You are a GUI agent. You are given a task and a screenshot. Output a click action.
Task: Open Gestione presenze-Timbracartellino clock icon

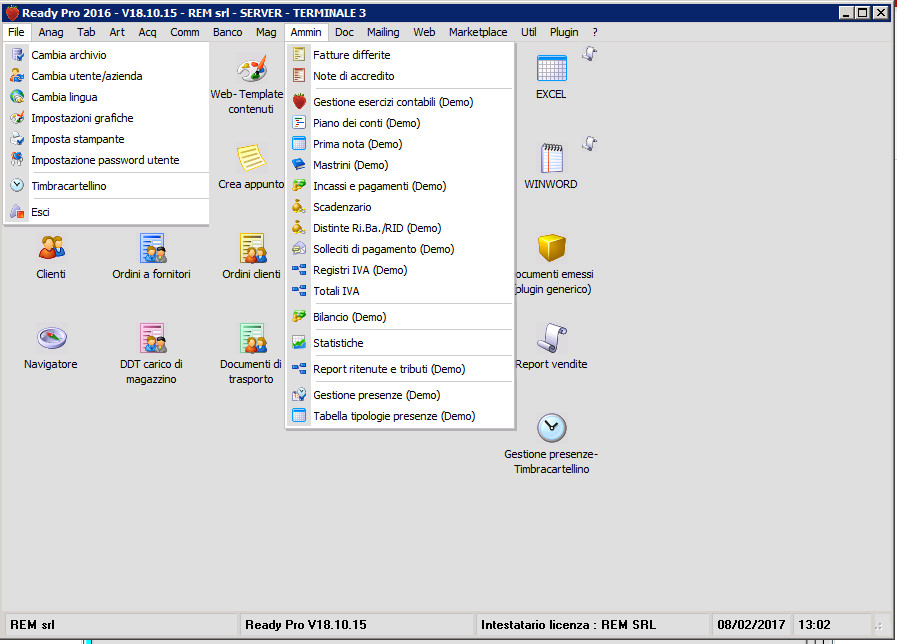(551, 428)
